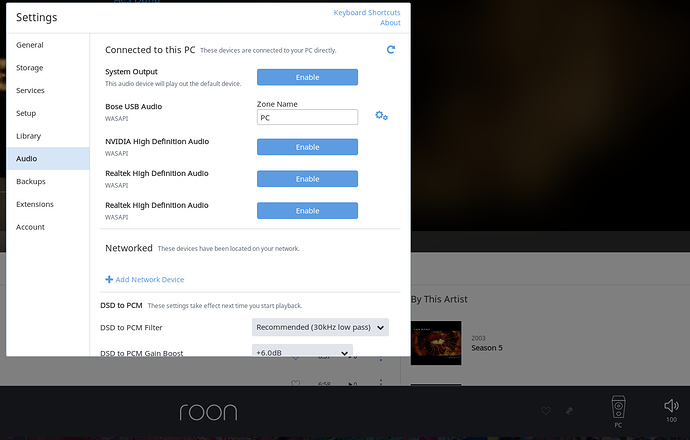Open DSD to PCM Filter dropdown
Viewport: 690px width, 440px height.
coord(320,327)
